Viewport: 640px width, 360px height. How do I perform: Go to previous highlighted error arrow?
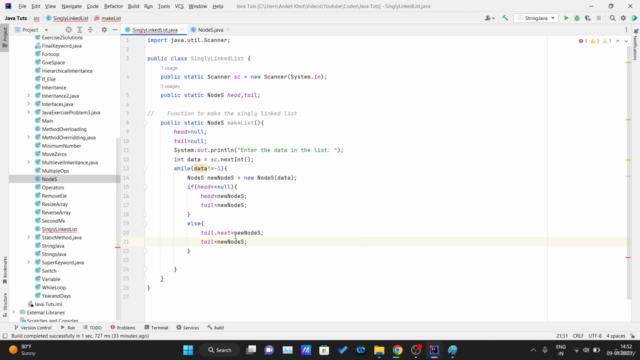click(x=618, y=41)
